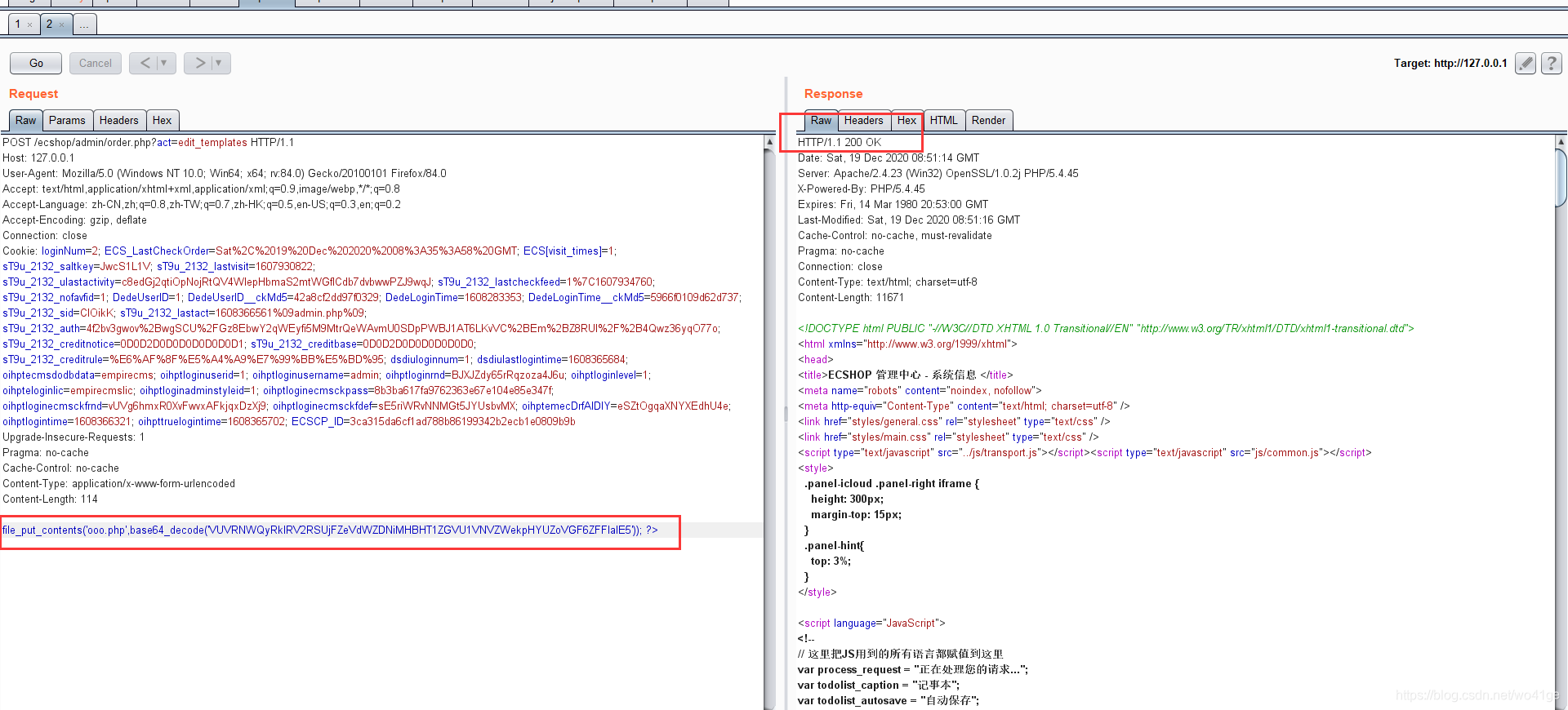Click the Request section heading

(33, 94)
